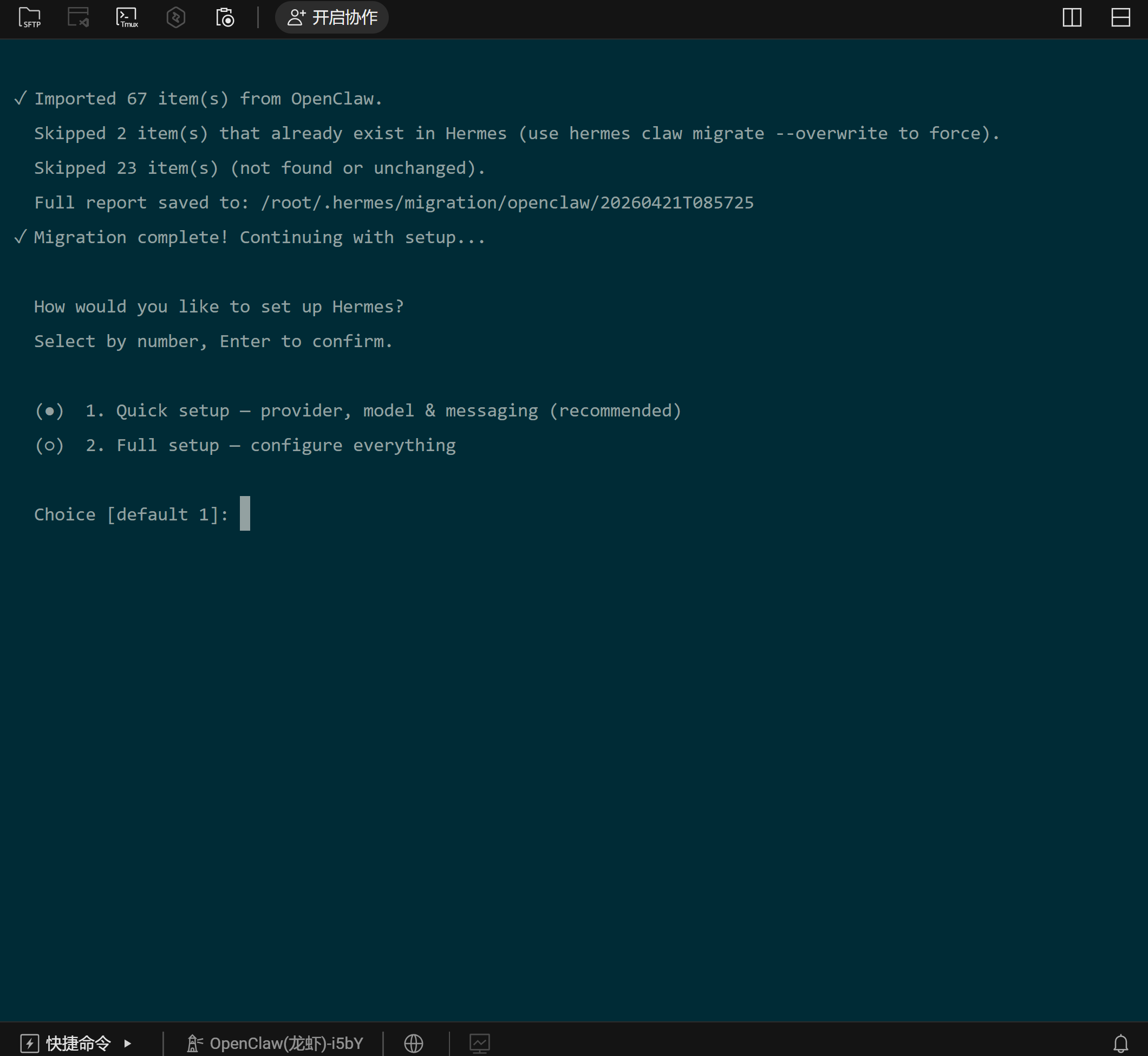Click 'Migration complete!' status line
Viewport: 1148px width, 1056px height.
pos(259,237)
